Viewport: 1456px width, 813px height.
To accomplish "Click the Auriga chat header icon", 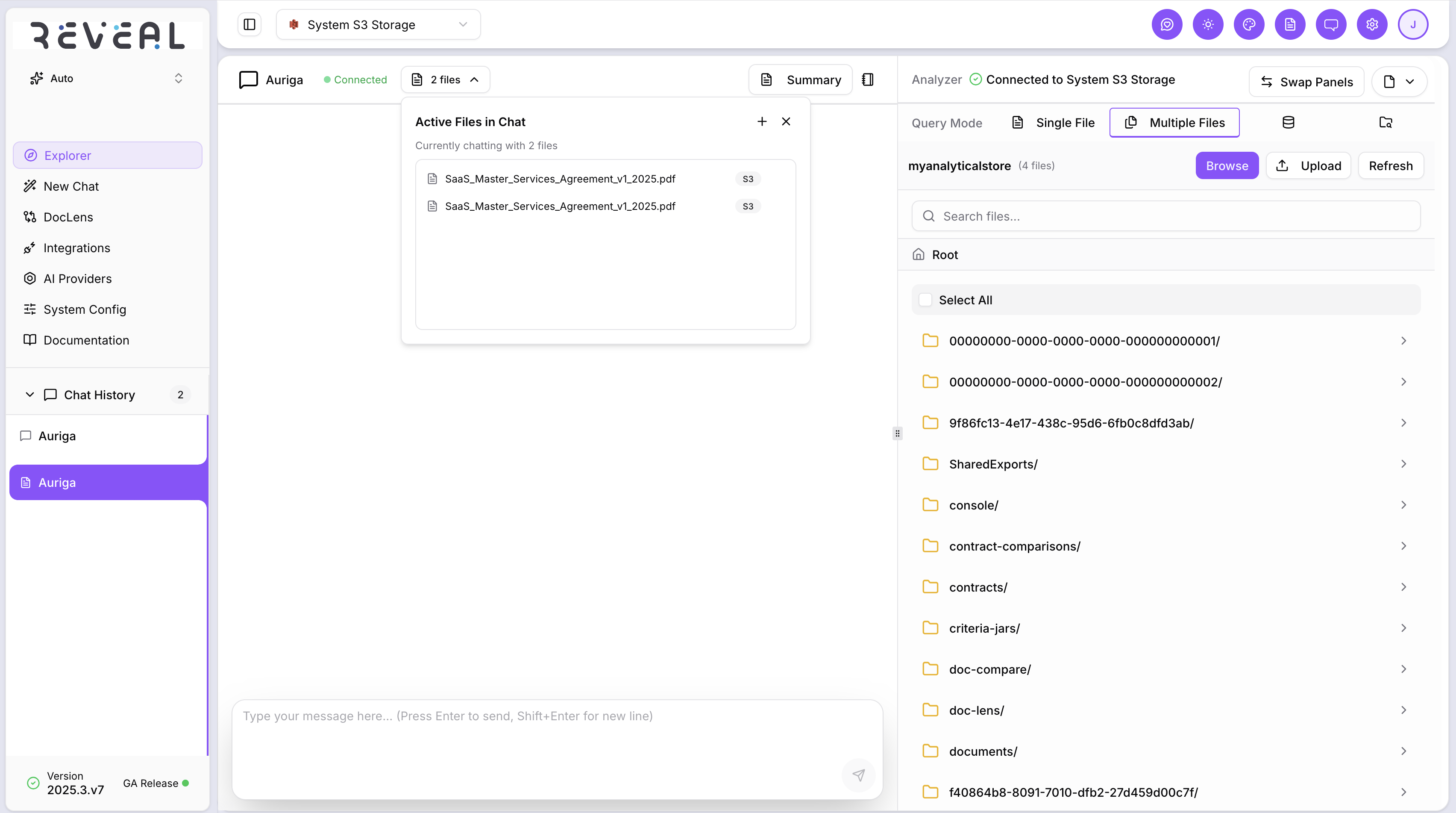I will (x=248, y=80).
